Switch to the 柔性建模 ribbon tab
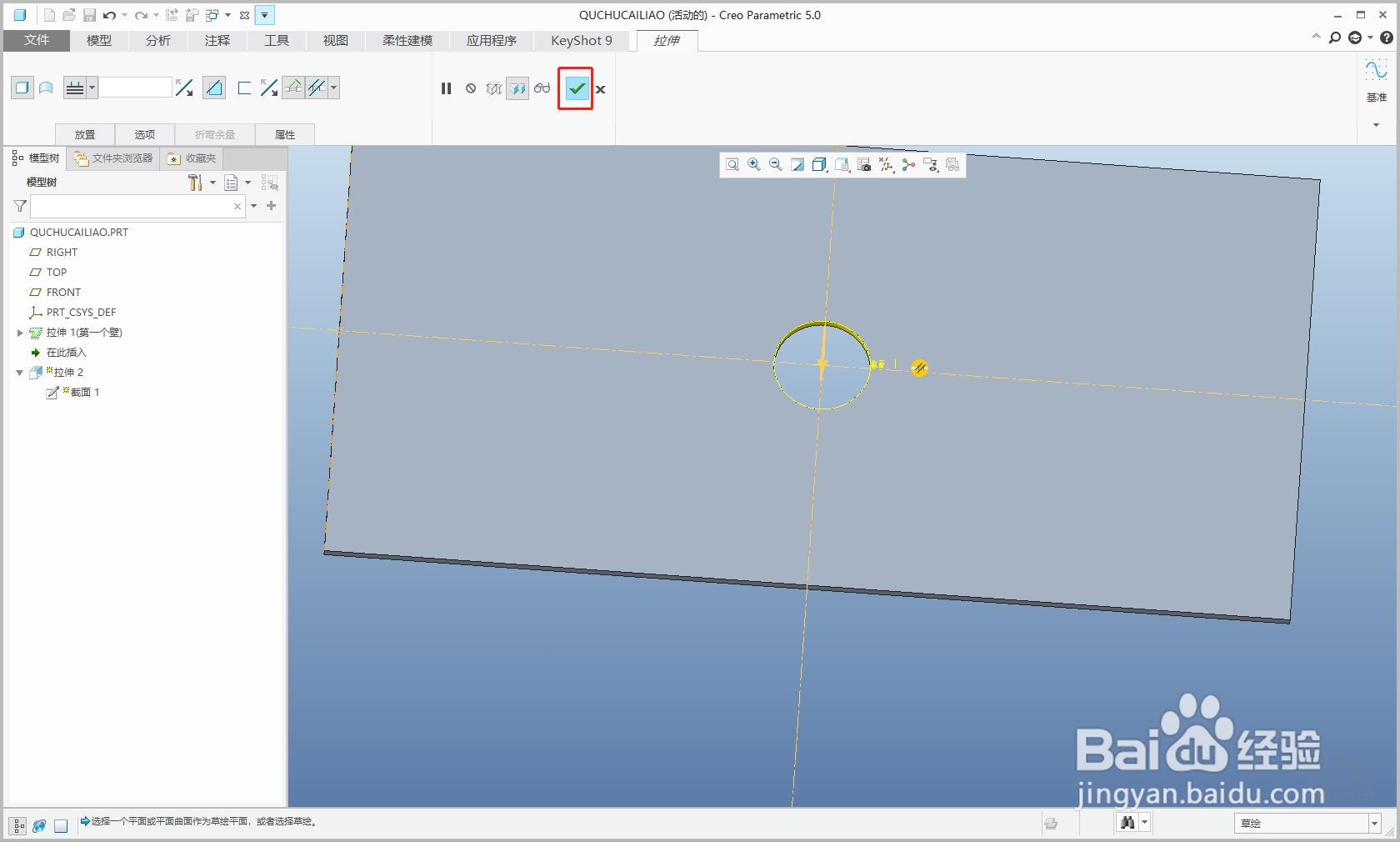The image size is (1400, 842). tap(407, 40)
